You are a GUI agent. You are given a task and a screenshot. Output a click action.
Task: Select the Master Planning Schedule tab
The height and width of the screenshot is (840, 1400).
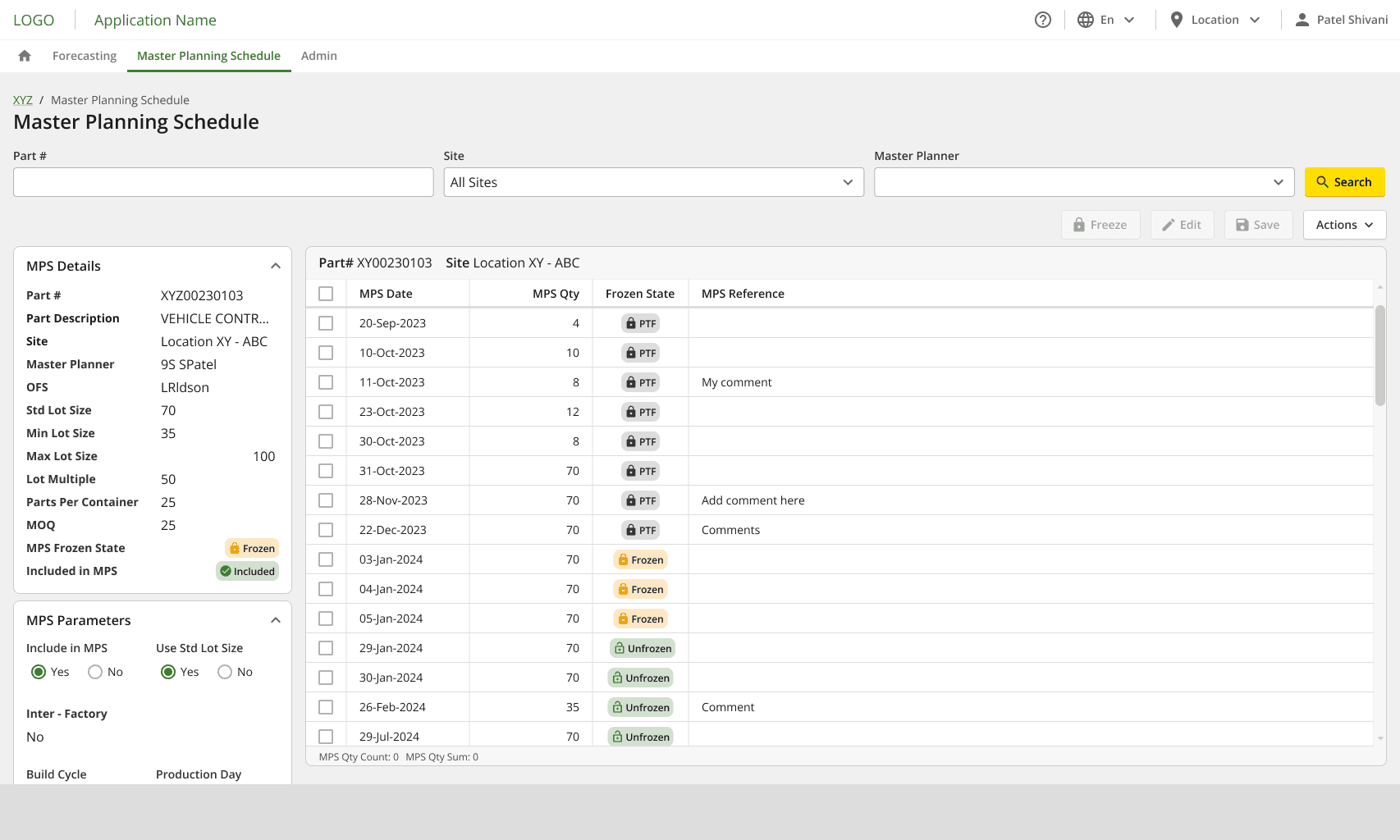point(208,56)
